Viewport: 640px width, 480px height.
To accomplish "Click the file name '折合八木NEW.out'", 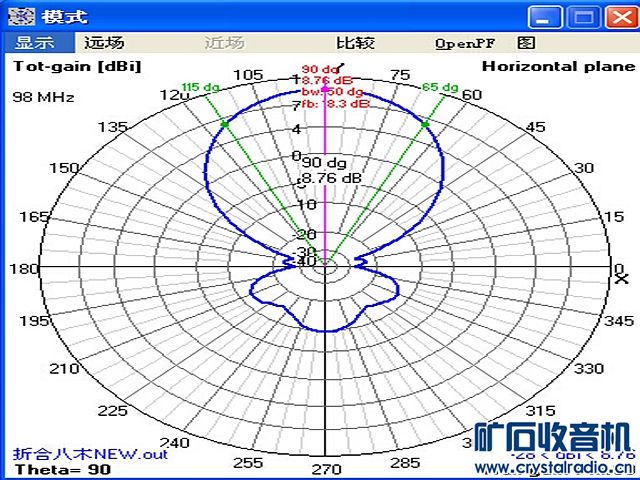I will click(91, 454).
